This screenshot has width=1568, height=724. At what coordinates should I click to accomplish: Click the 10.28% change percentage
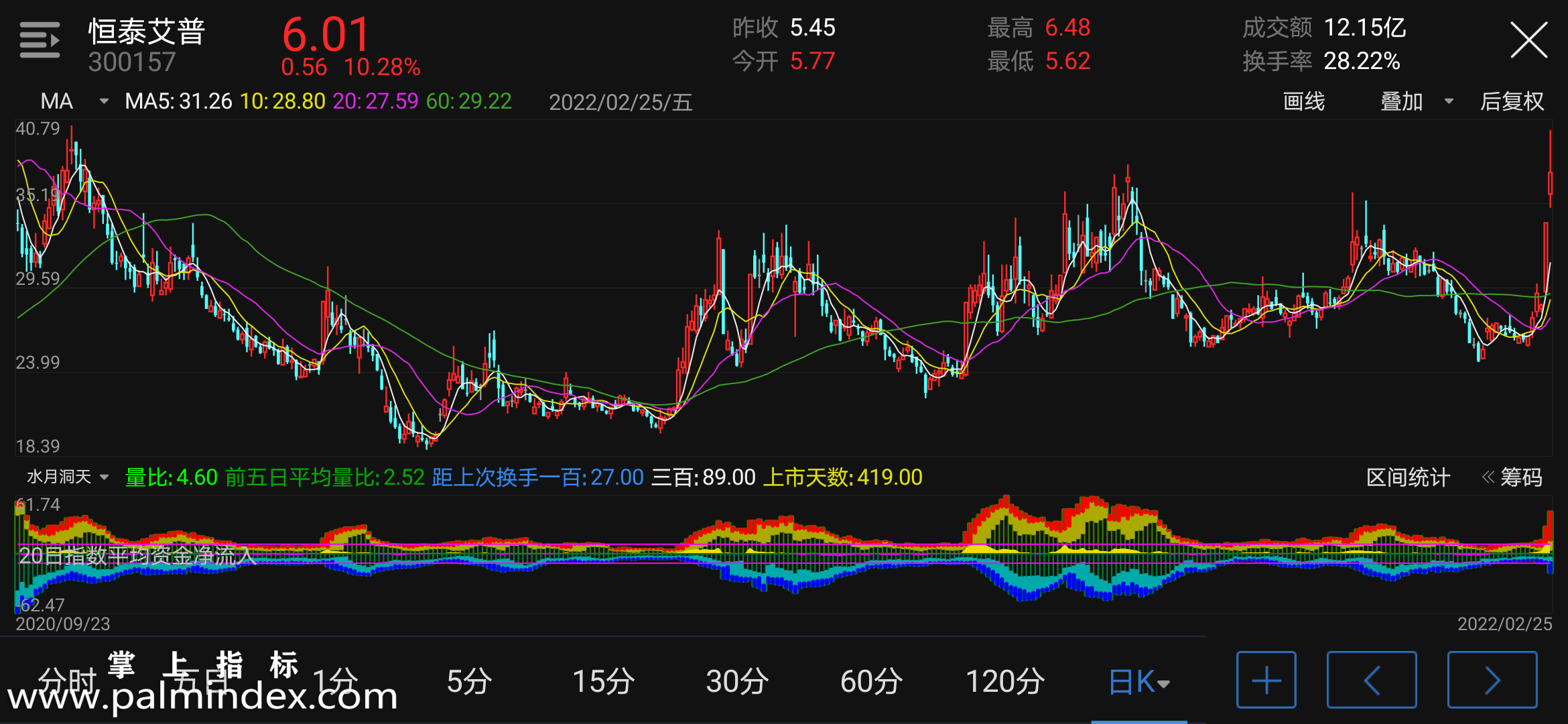382,67
